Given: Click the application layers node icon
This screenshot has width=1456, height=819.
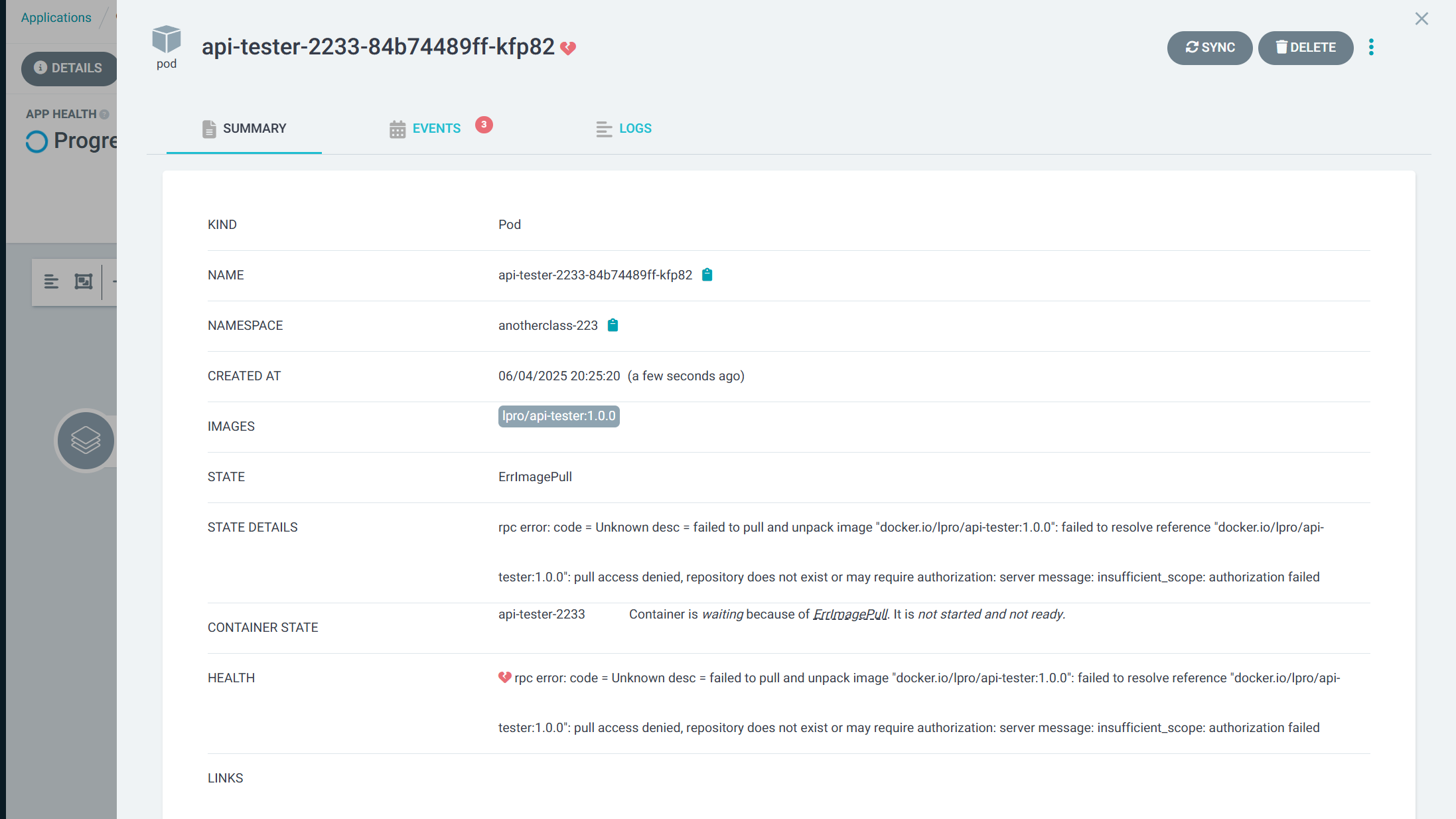Looking at the screenshot, I should point(86,440).
